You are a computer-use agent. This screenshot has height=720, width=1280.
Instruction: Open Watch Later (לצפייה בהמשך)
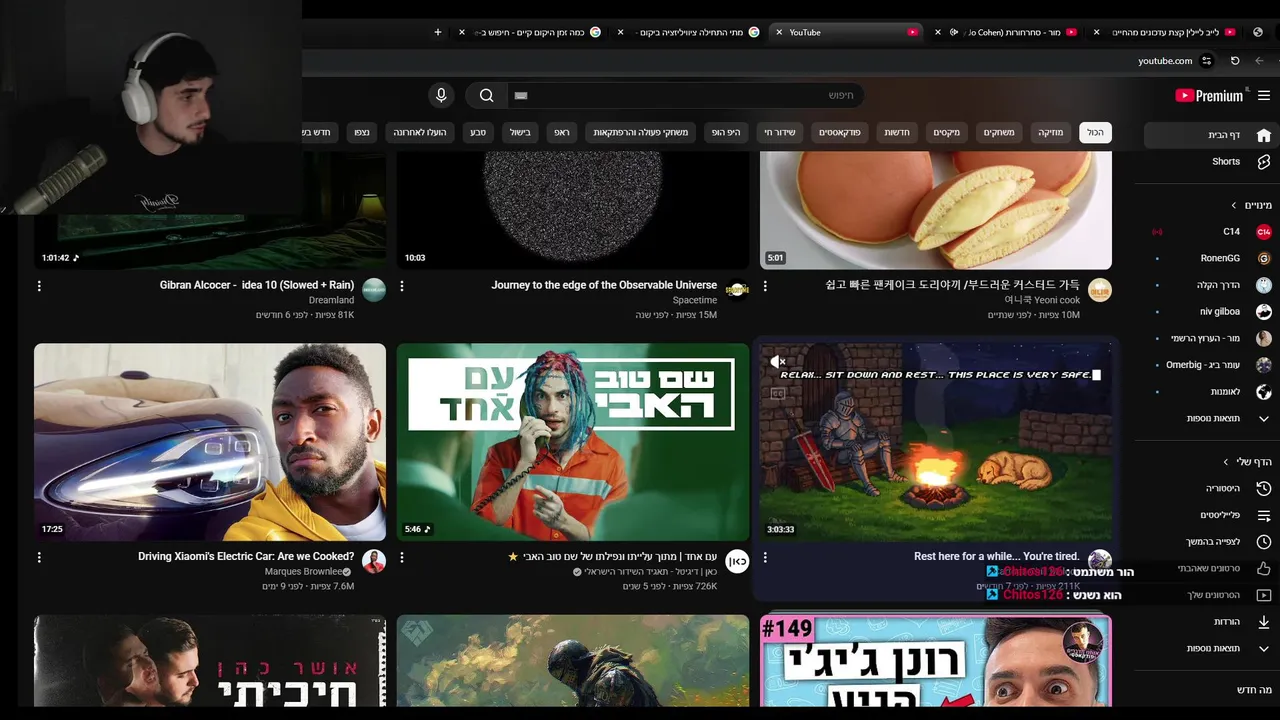[x=1211, y=542]
